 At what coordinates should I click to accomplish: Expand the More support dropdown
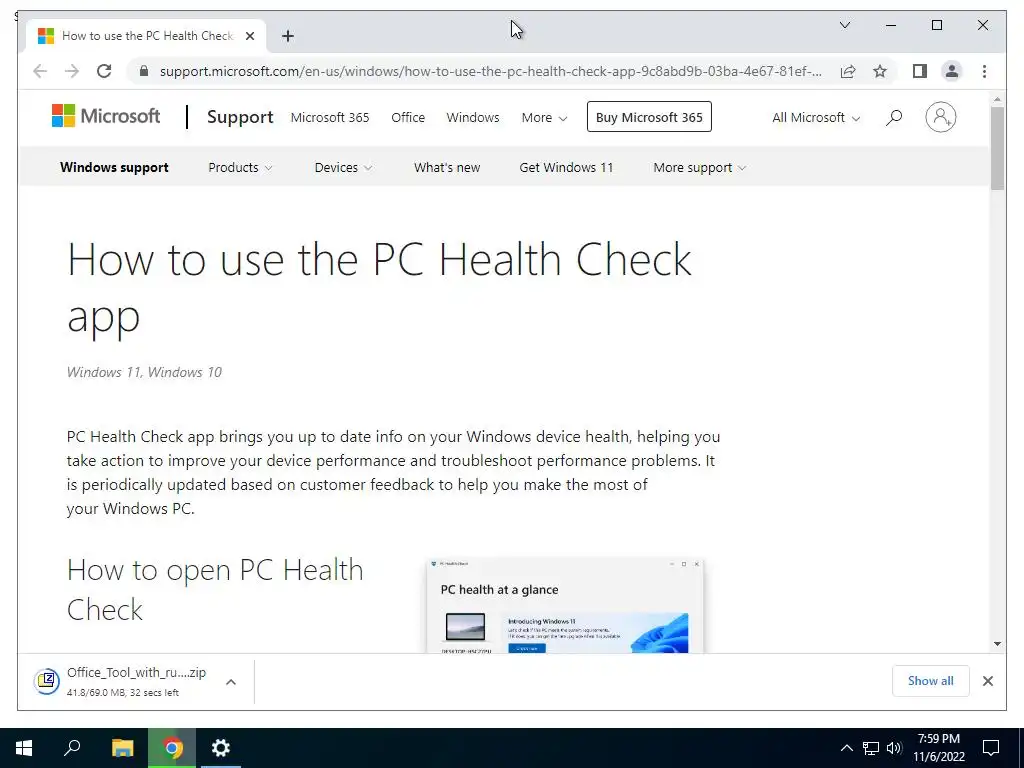(699, 167)
